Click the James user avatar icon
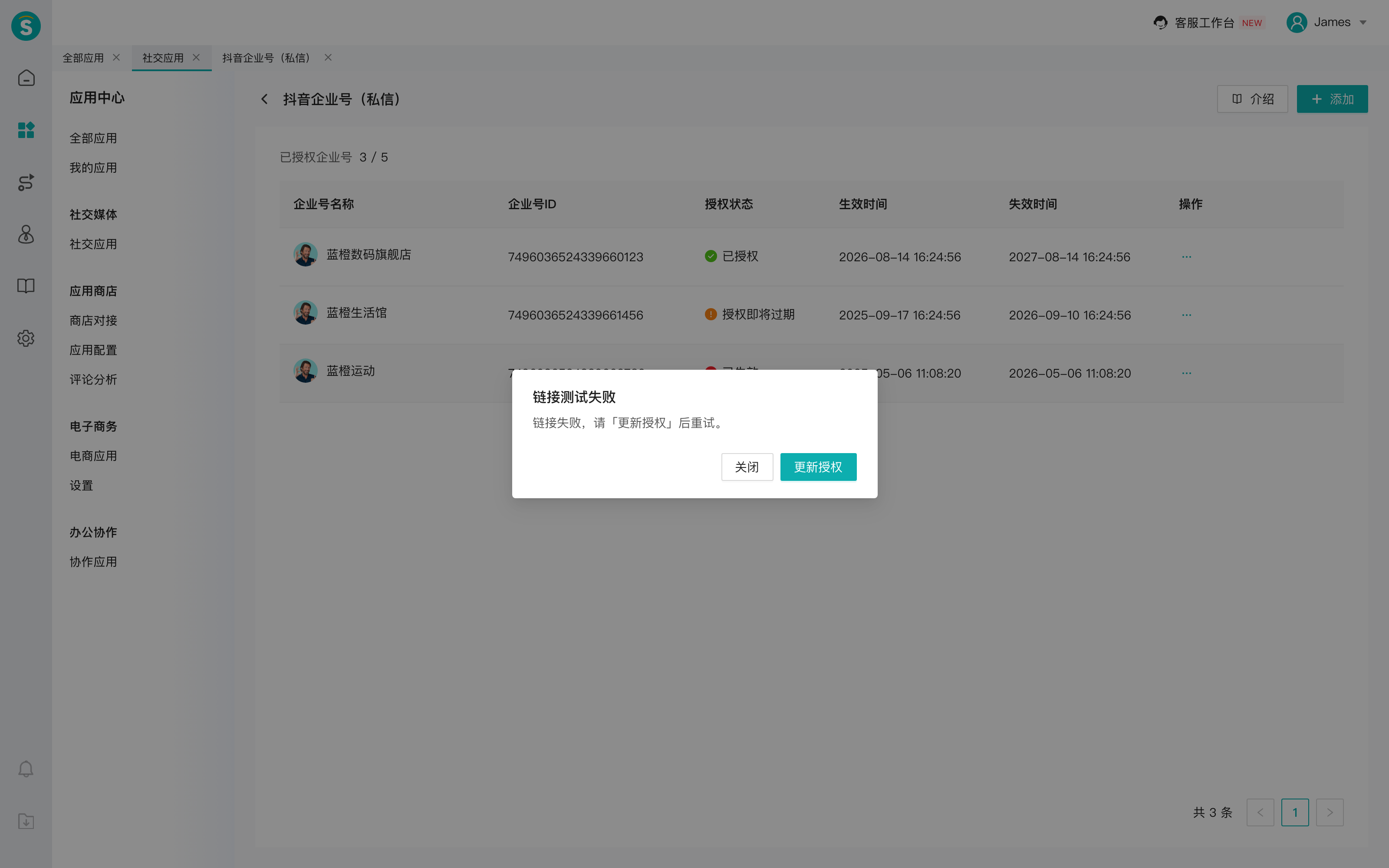Image resolution: width=1389 pixels, height=868 pixels. click(x=1297, y=23)
